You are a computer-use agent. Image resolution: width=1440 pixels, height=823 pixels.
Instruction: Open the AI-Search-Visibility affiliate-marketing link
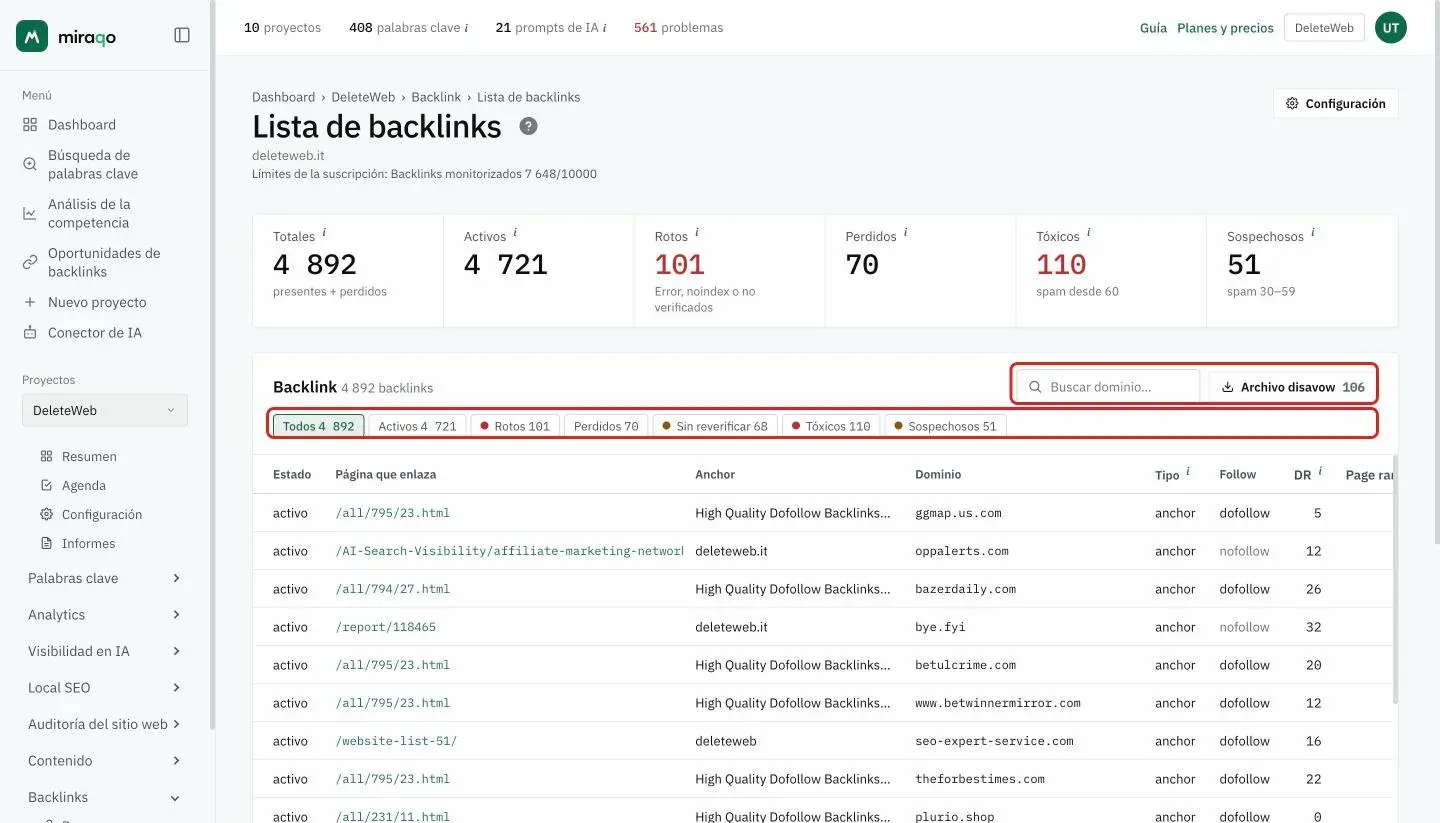pos(509,551)
